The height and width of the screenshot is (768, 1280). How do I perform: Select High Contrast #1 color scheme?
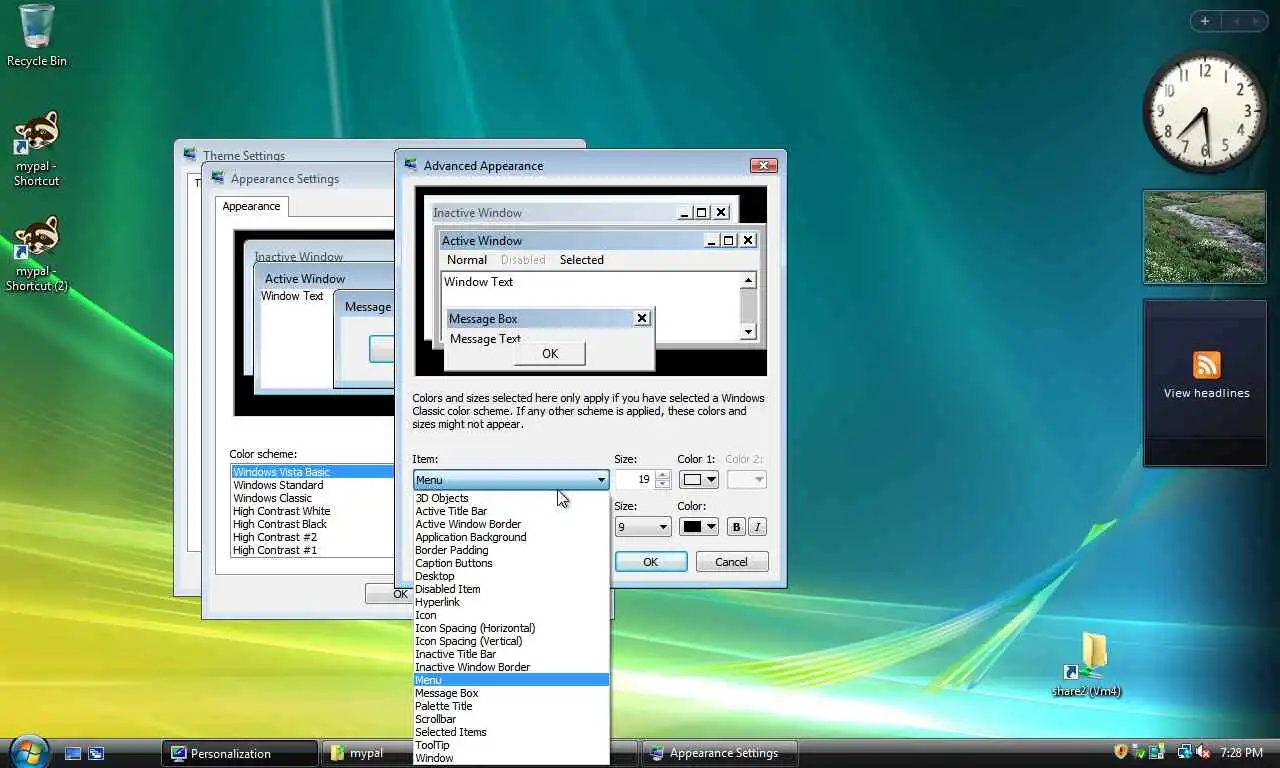pos(313,550)
